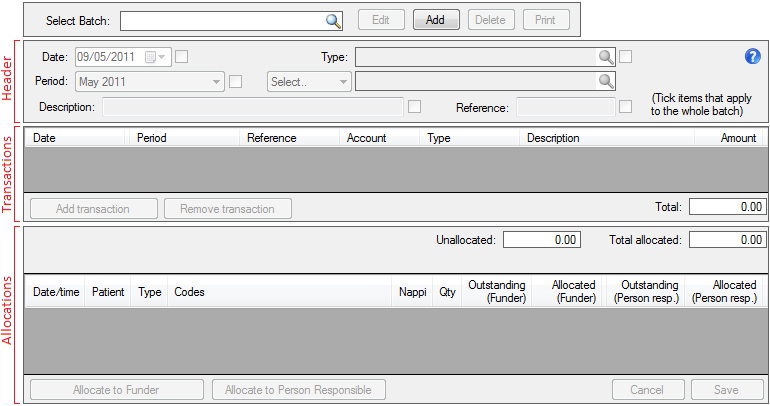The image size is (770, 406).
Task: Open the blue help question mark icon
Action: tap(753, 57)
